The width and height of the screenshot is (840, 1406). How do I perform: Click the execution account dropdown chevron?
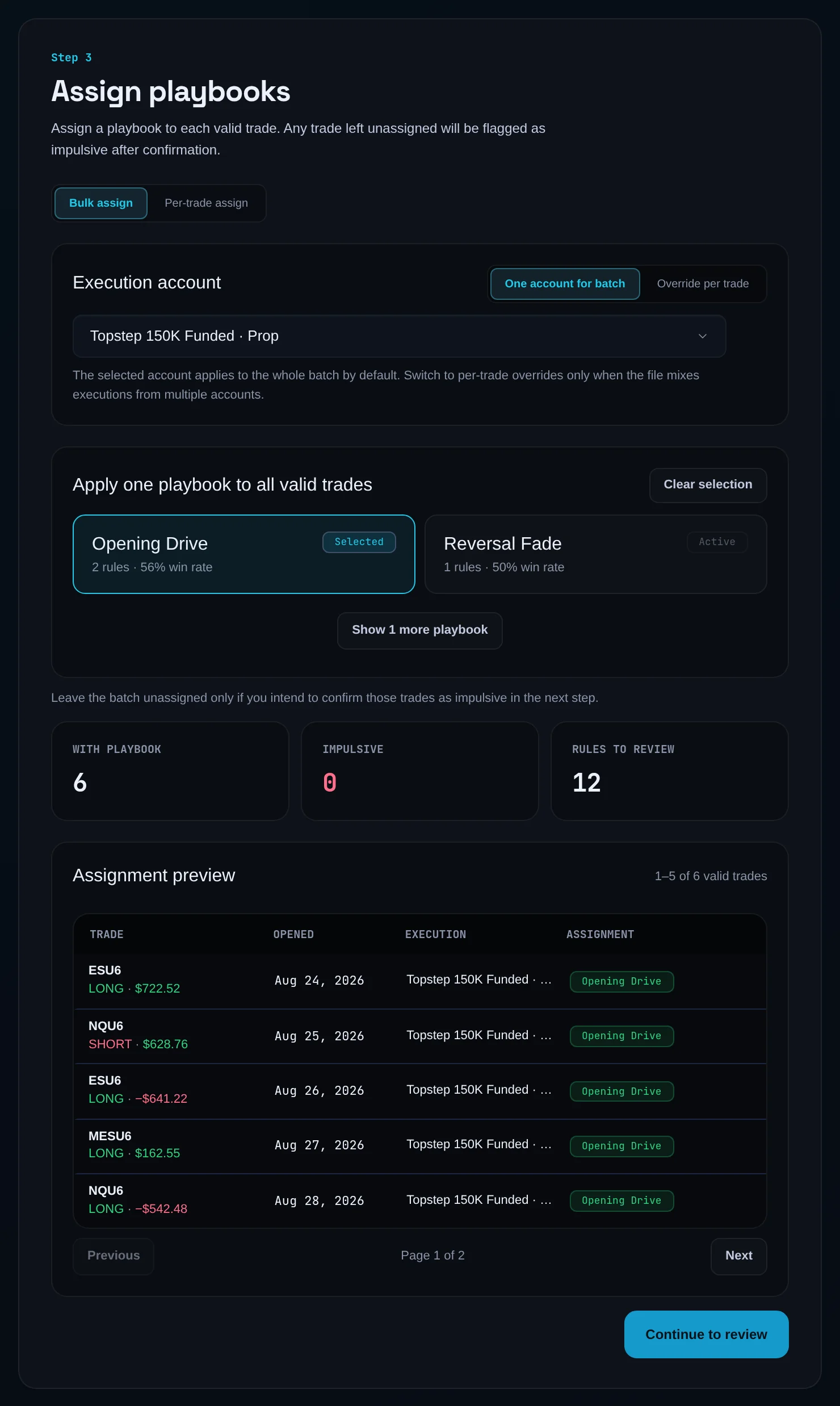coord(703,336)
